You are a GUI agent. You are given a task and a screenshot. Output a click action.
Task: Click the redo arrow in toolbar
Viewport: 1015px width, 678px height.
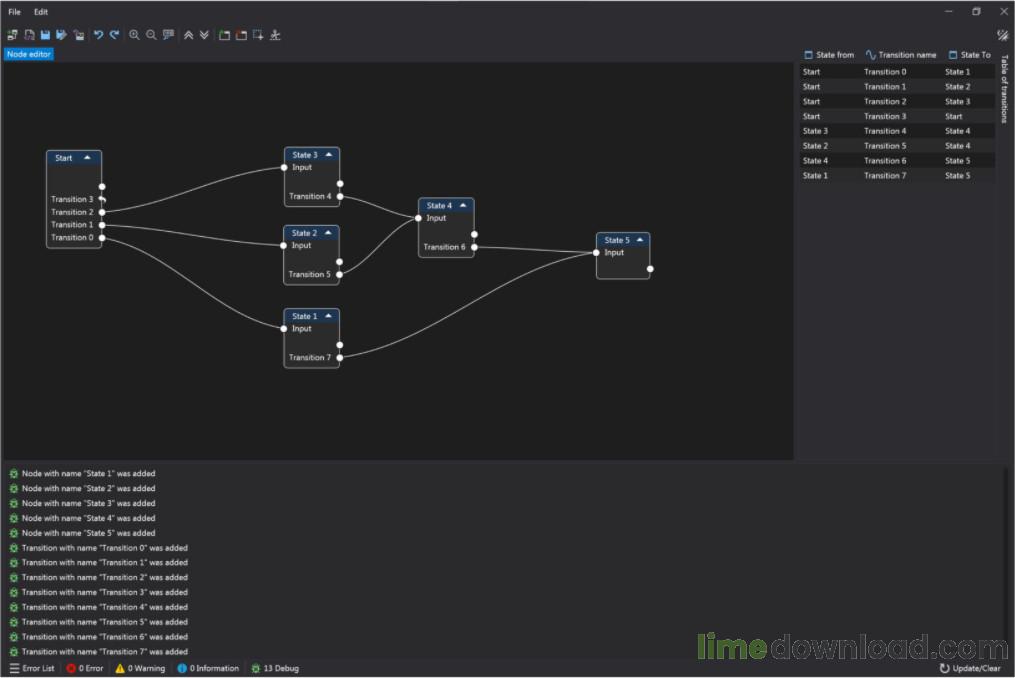pos(114,35)
